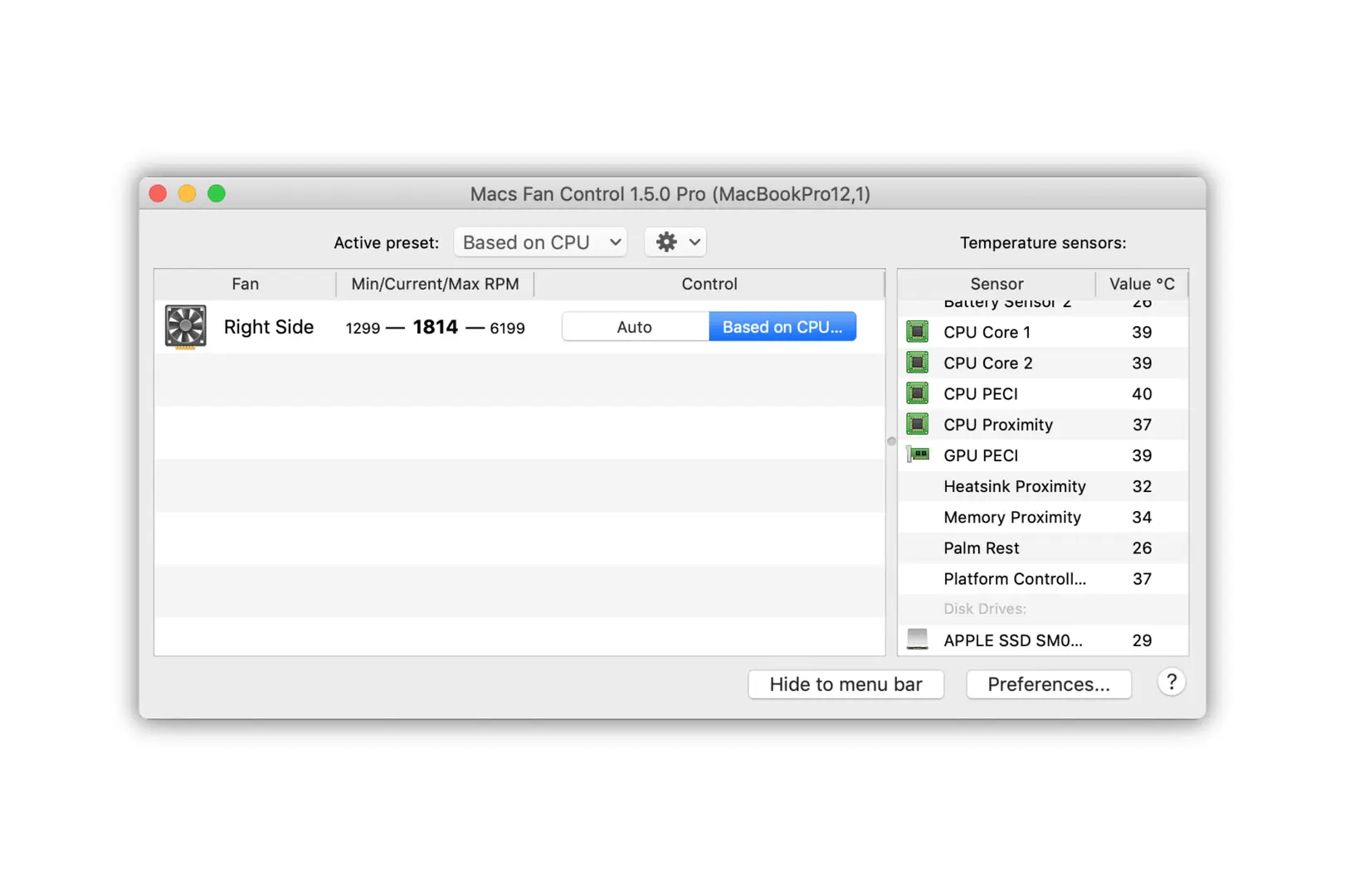Click the GPU PECI card icon
The width and height of the screenshot is (1345, 896).
click(x=917, y=455)
